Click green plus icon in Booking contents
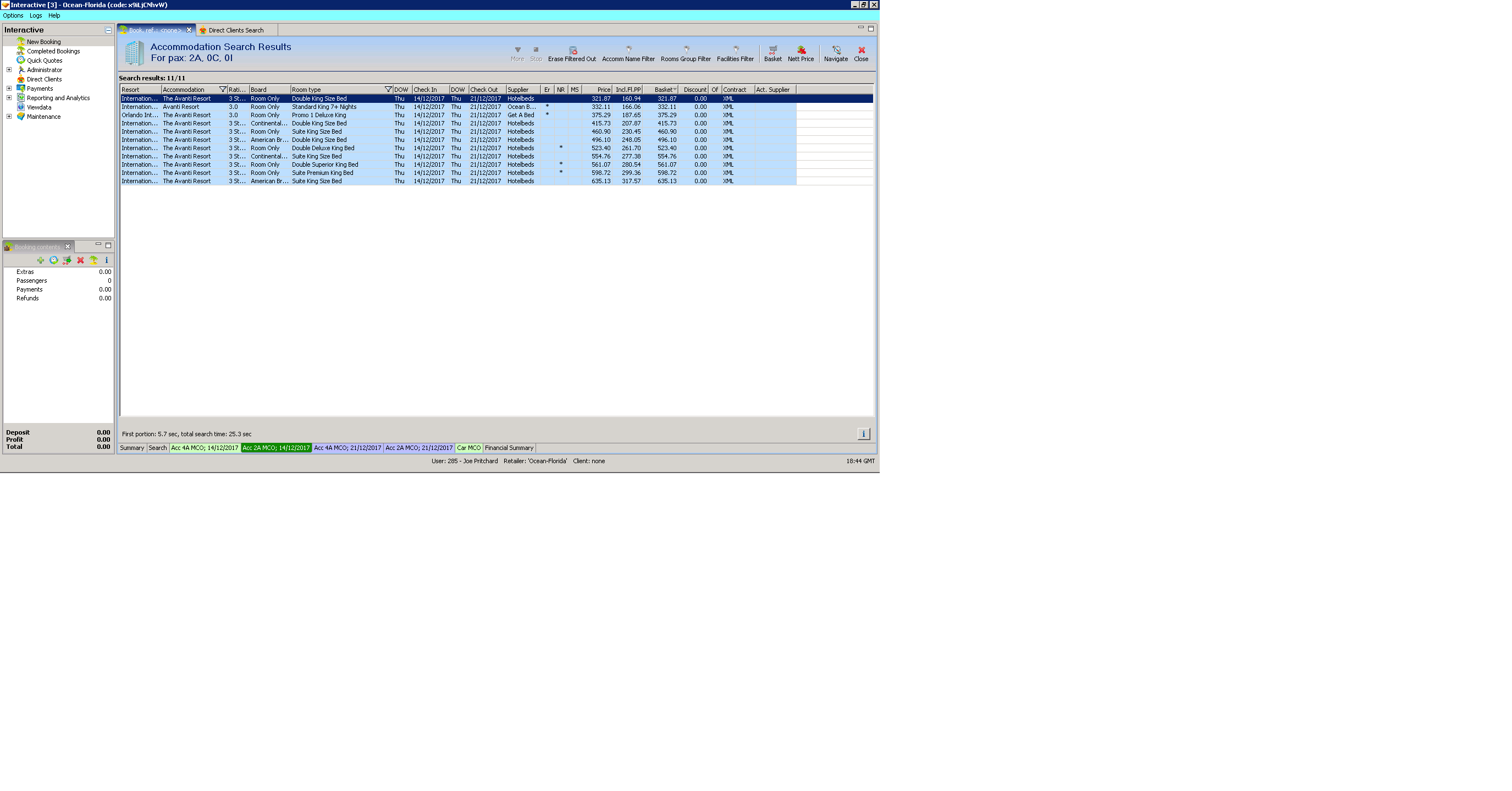The width and height of the screenshot is (1512, 791). click(41, 260)
